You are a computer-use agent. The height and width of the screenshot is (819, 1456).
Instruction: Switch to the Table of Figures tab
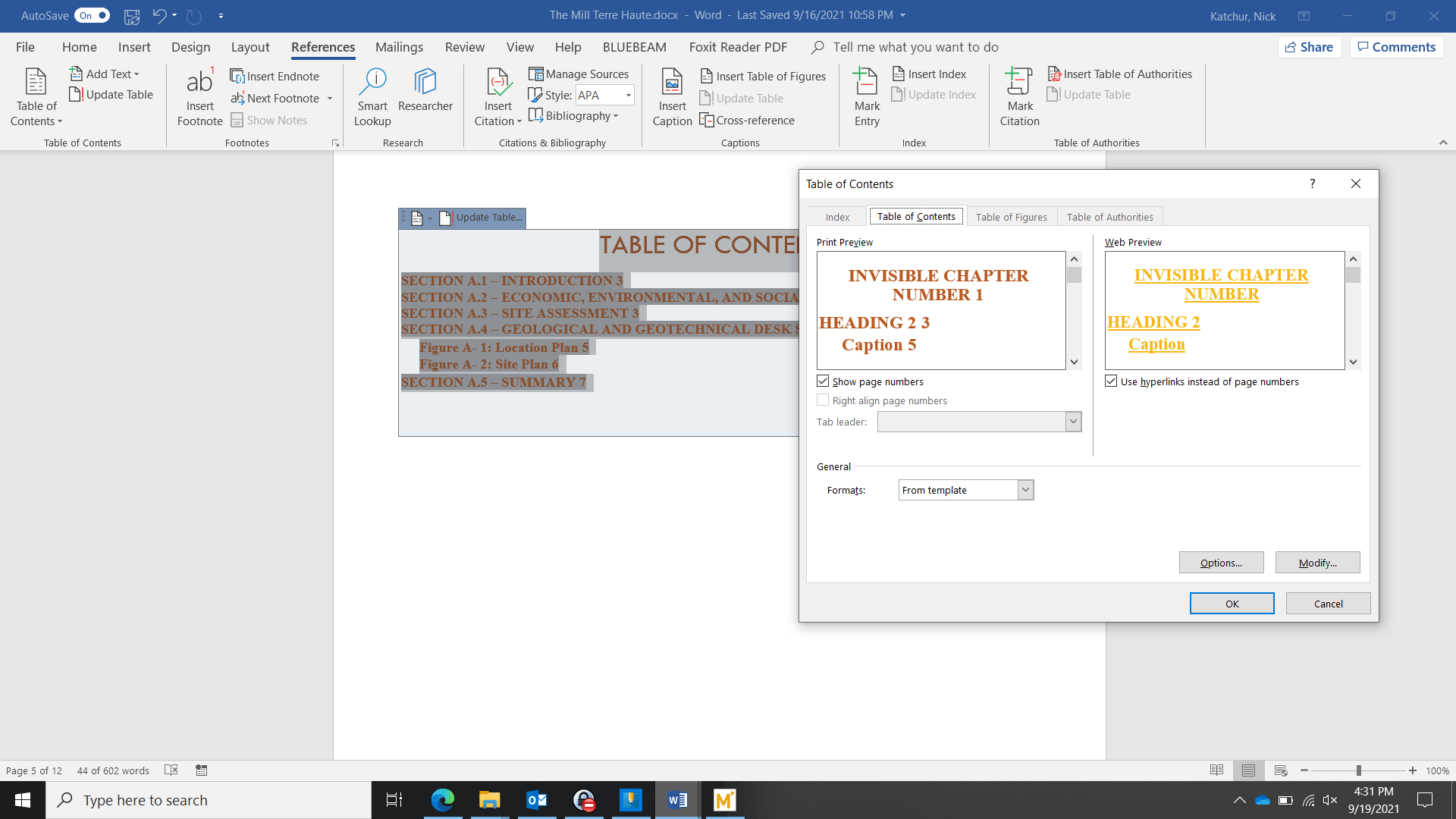click(1011, 217)
